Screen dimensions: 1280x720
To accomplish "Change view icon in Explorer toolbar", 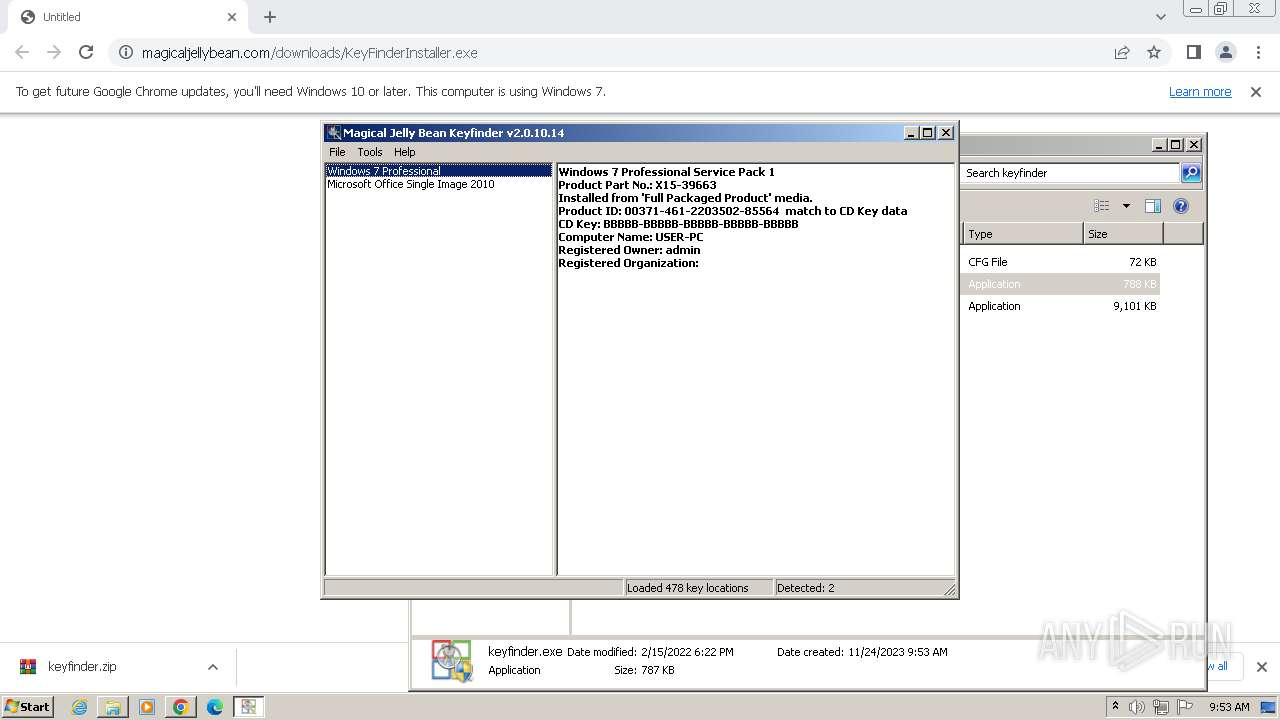I will click(x=1102, y=206).
